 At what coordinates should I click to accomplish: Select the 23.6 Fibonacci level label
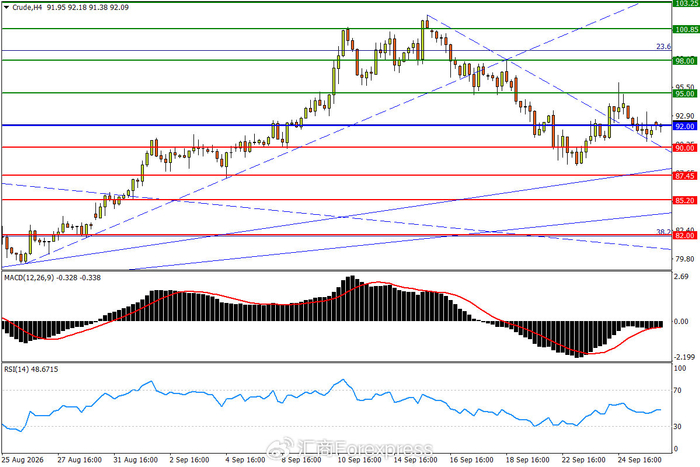(x=663, y=46)
